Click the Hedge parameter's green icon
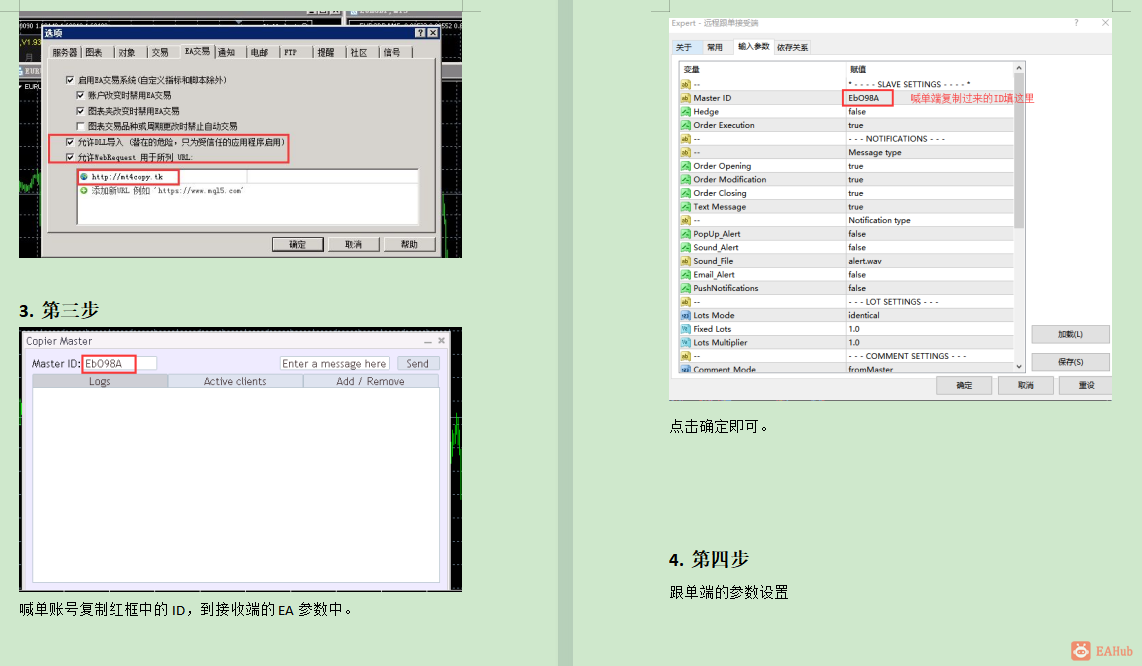The width and height of the screenshot is (1142, 666). coord(685,111)
